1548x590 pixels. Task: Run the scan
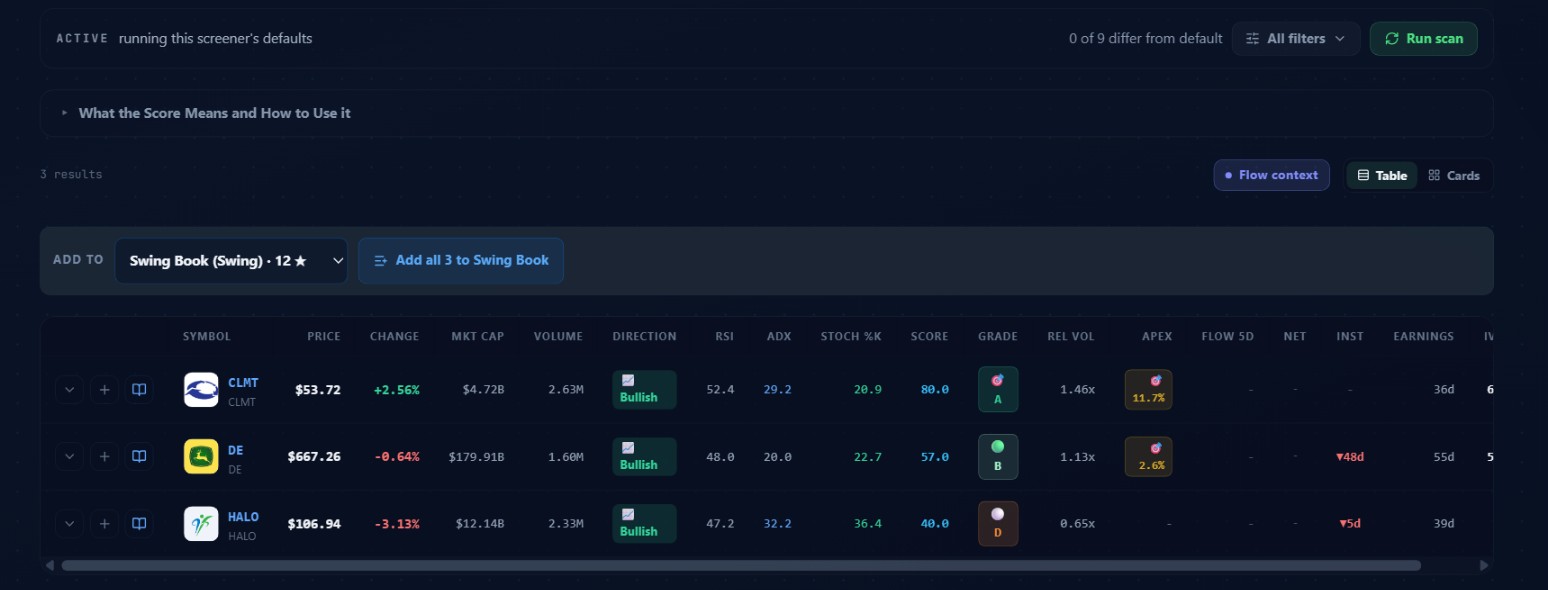(x=1424, y=39)
